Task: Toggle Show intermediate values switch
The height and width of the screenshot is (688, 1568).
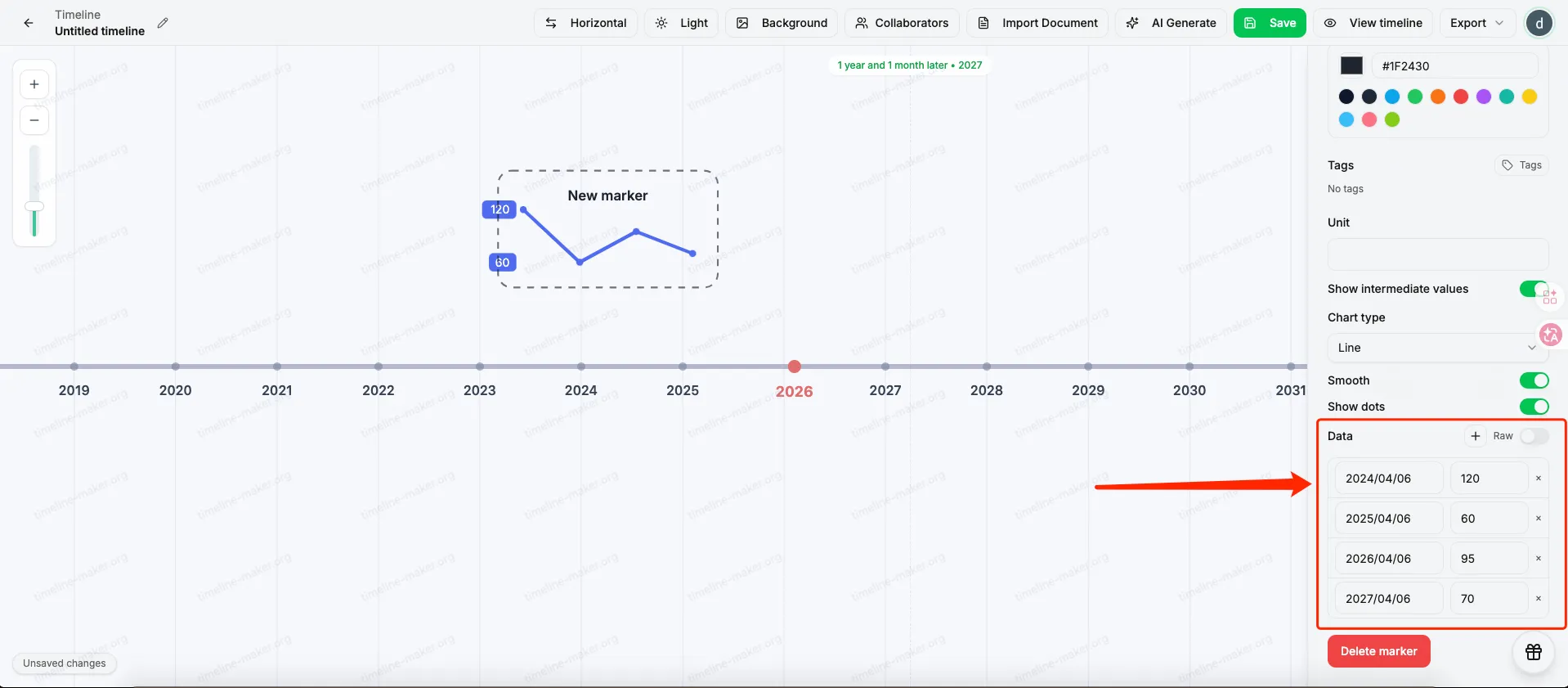Action: point(1534,289)
